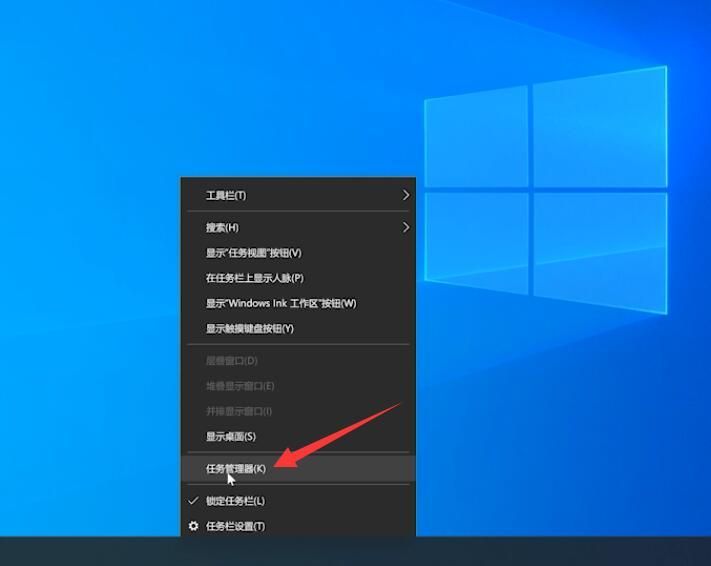Click 堆叠显示窗口(E) entry
The width and height of the screenshot is (711, 566).
(x=298, y=386)
